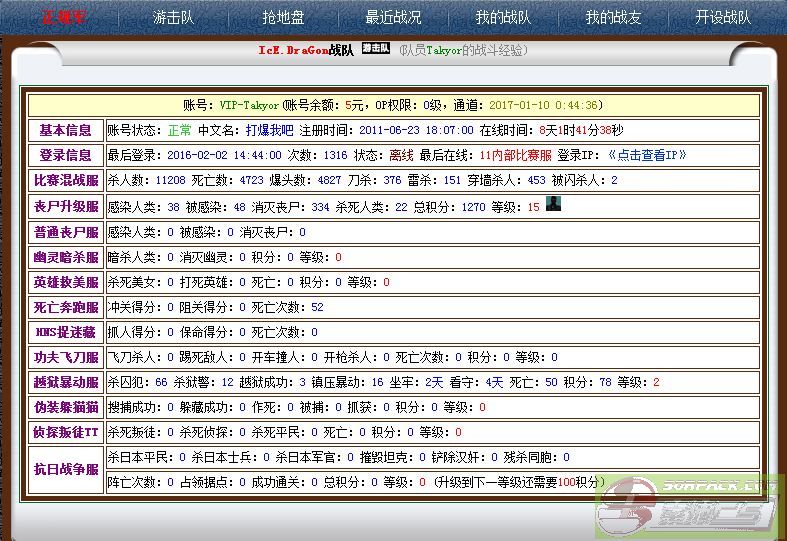The height and width of the screenshot is (541, 787).
Task: Click the VIP-Takyor account name
Action: coord(249,105)
